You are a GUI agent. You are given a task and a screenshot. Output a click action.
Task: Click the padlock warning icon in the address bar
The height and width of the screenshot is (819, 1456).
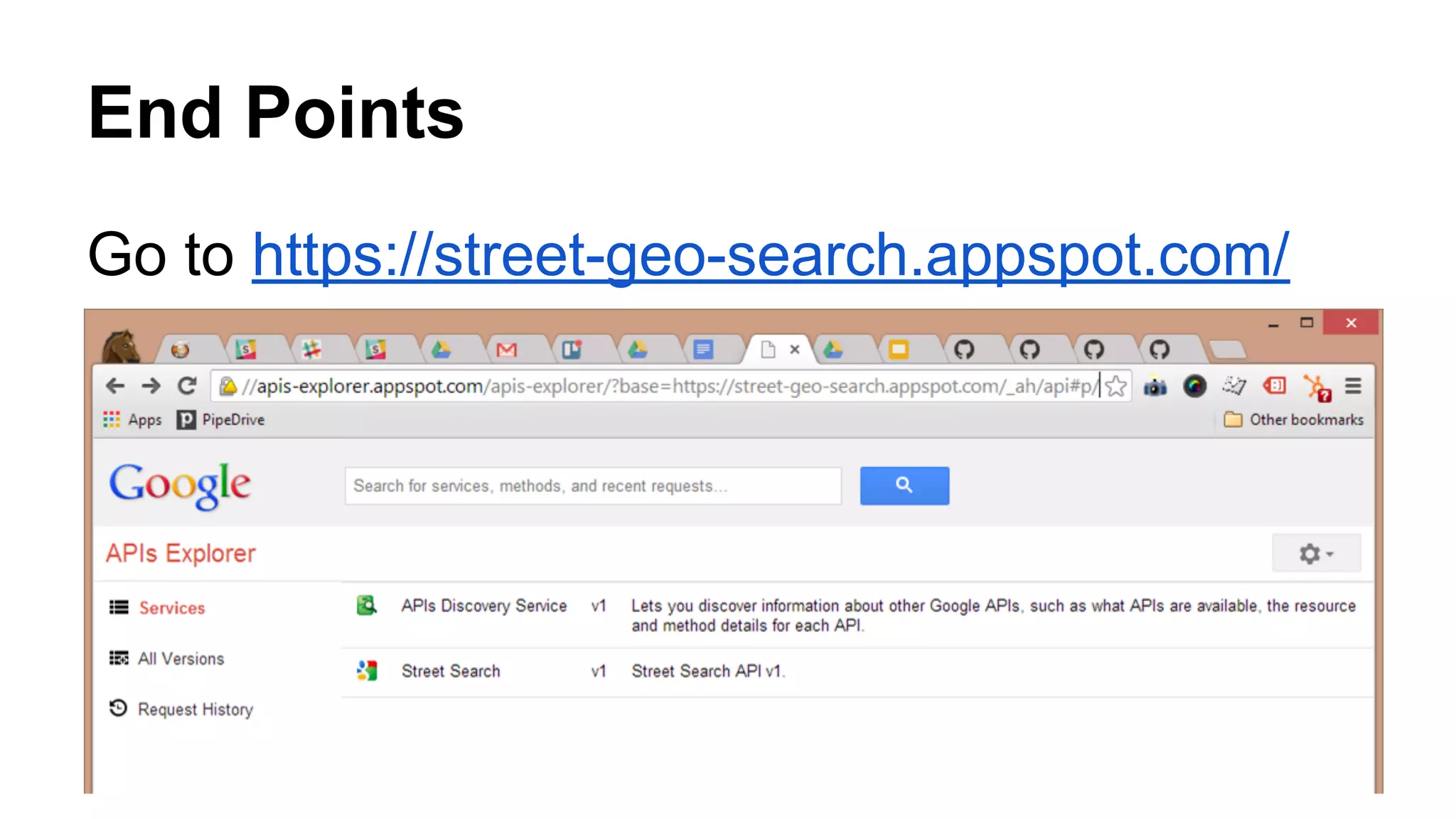(228, 386)
